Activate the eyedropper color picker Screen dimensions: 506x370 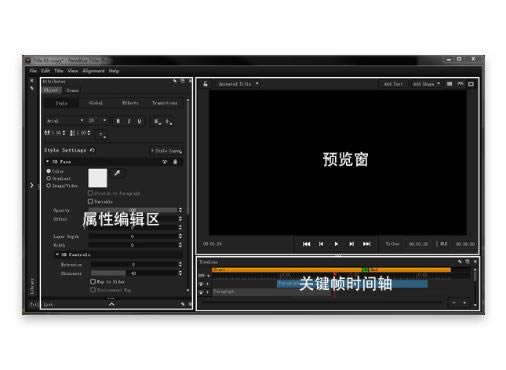117,173
